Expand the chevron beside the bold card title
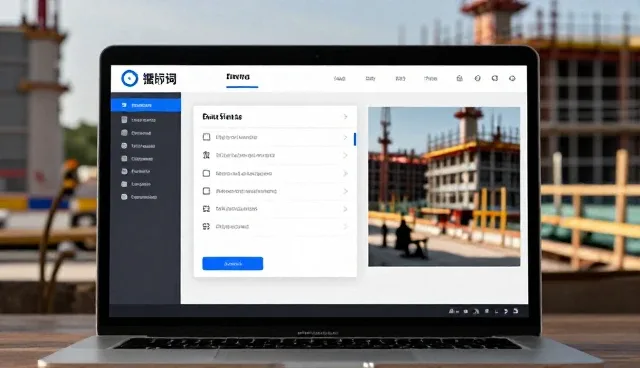Viewport: 640px width, 368px height. click(345, 117)
